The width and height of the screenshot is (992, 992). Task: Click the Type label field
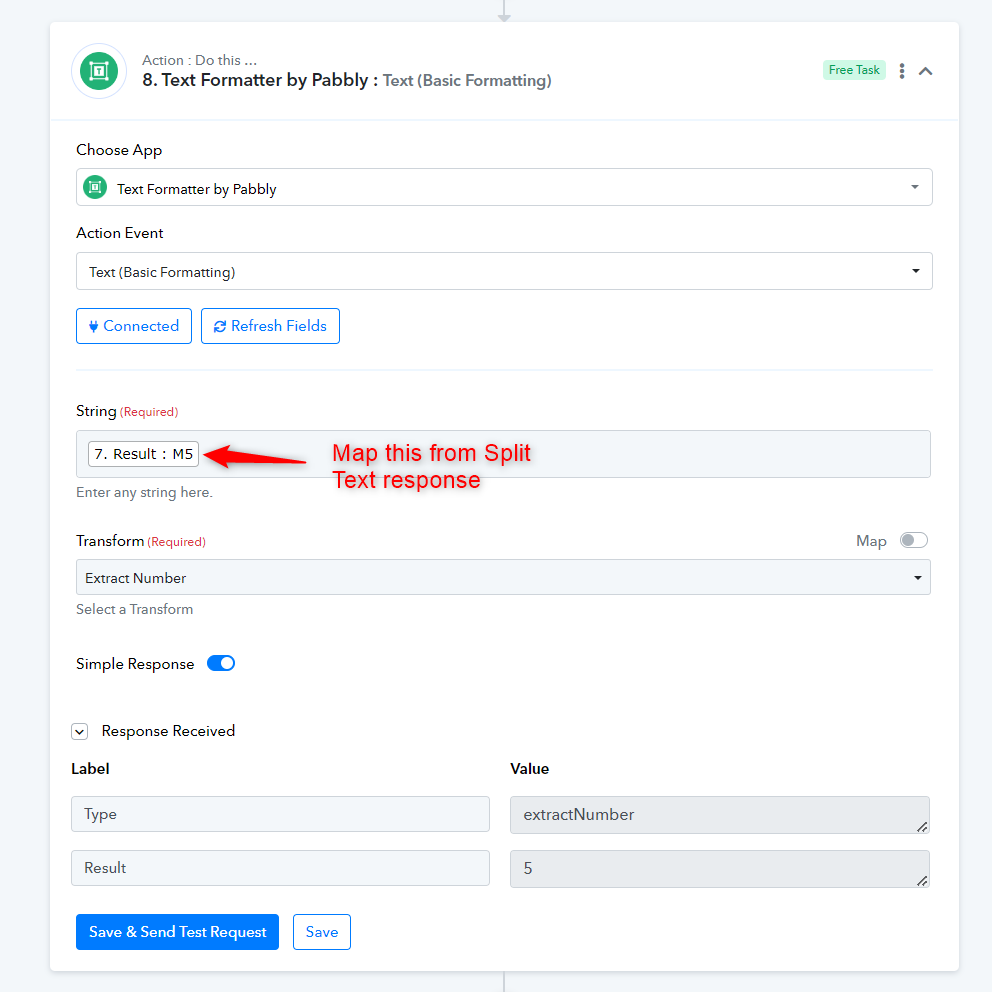click(x=280, y=814)
